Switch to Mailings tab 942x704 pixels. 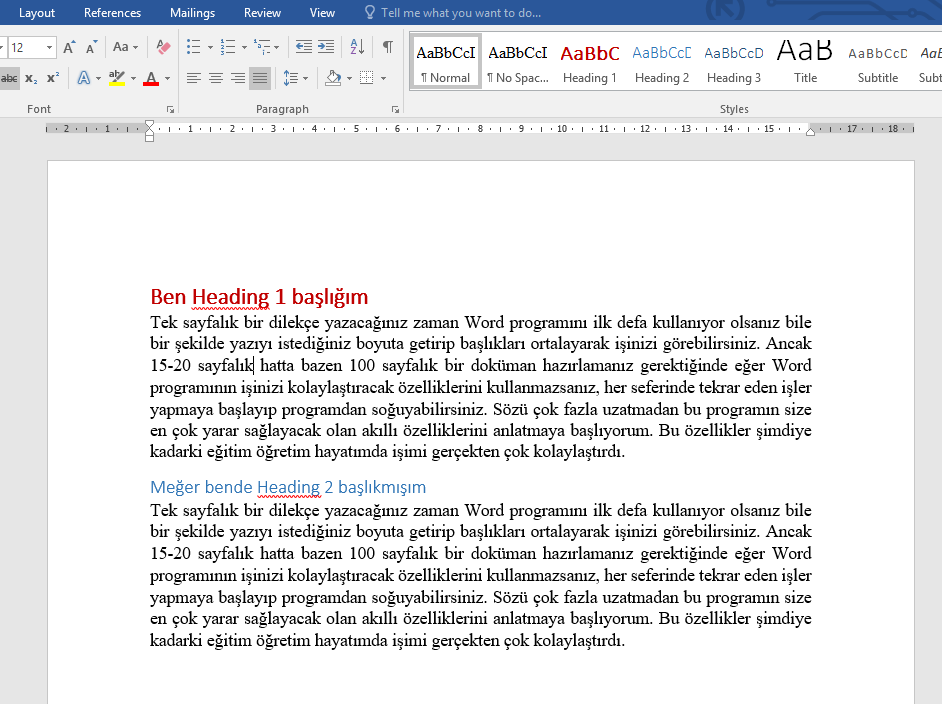click(192, 13)
